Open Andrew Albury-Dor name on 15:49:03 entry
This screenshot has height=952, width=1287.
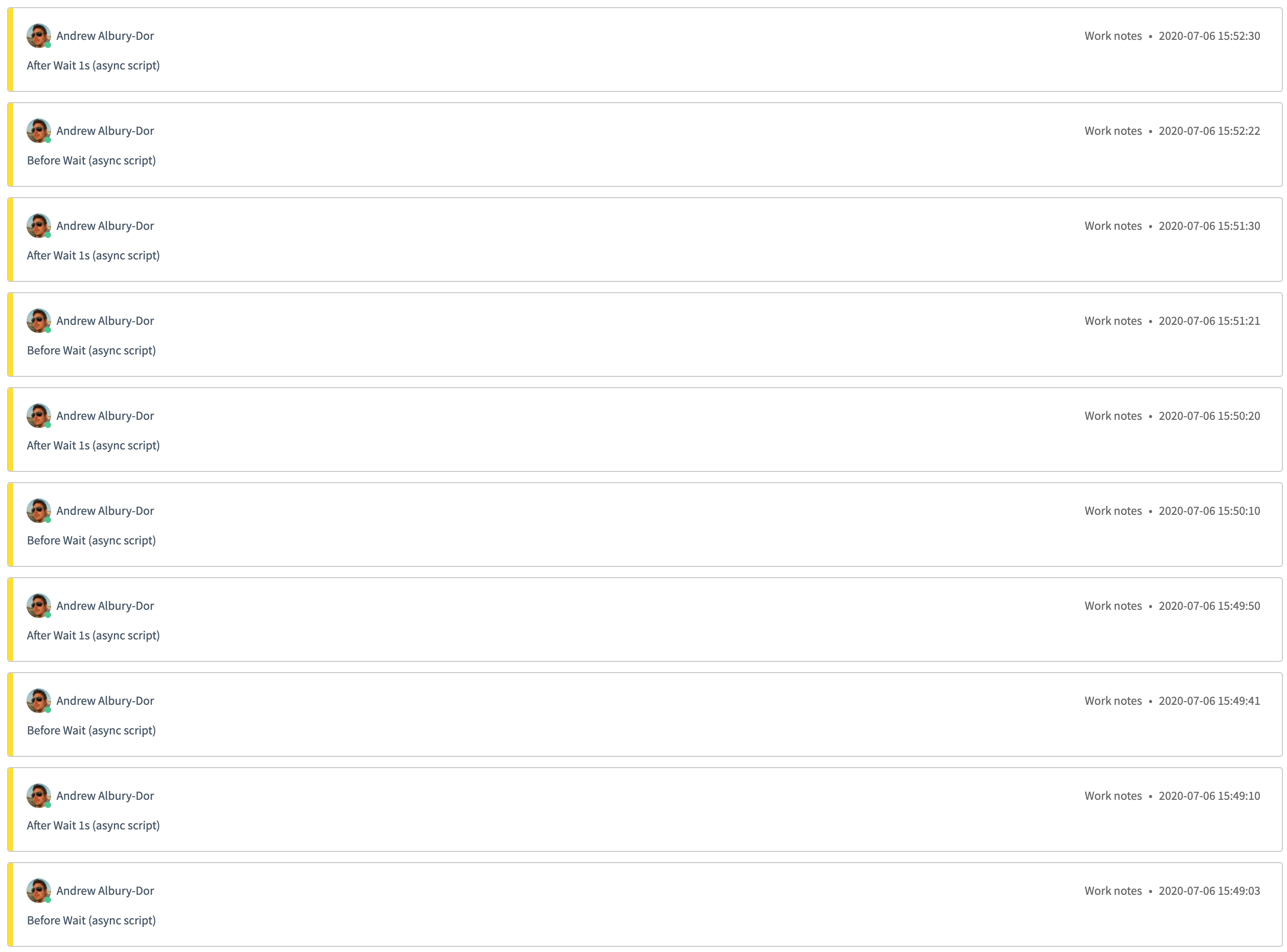[105, 892]
